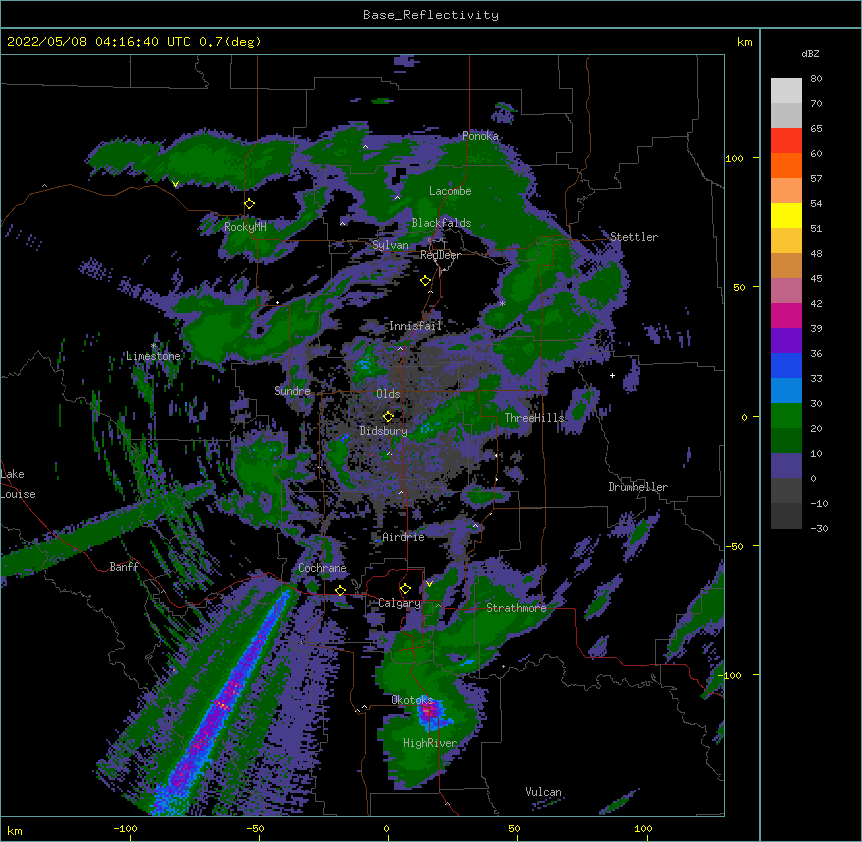The height and width of the screenshot is (842, 862).
Task: Select the Okotoks label
Action: coord(412,700)
